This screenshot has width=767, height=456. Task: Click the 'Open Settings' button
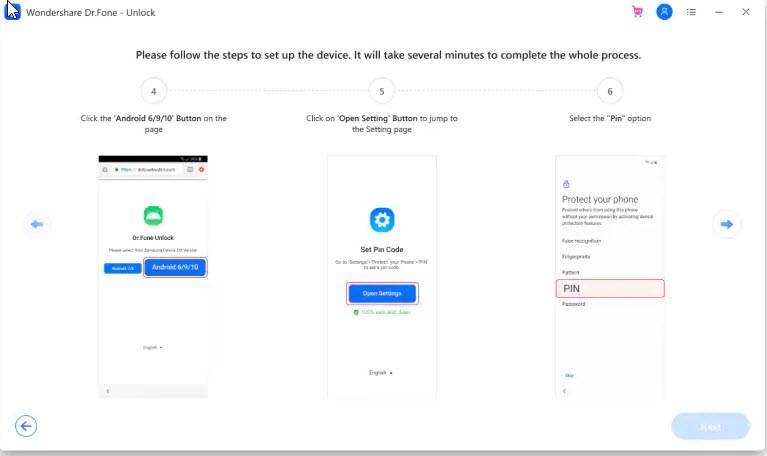point(382,293)
